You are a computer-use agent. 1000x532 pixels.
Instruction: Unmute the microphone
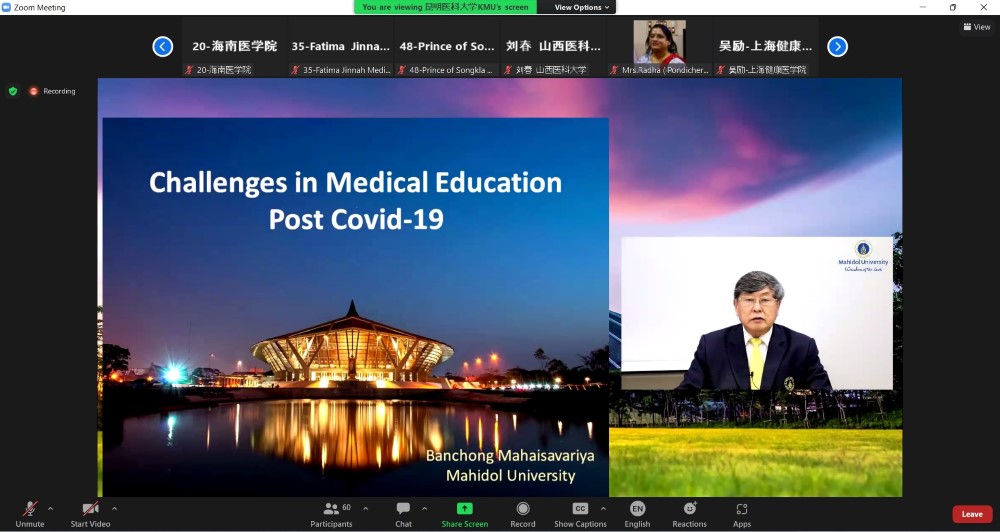coord(30,514)
